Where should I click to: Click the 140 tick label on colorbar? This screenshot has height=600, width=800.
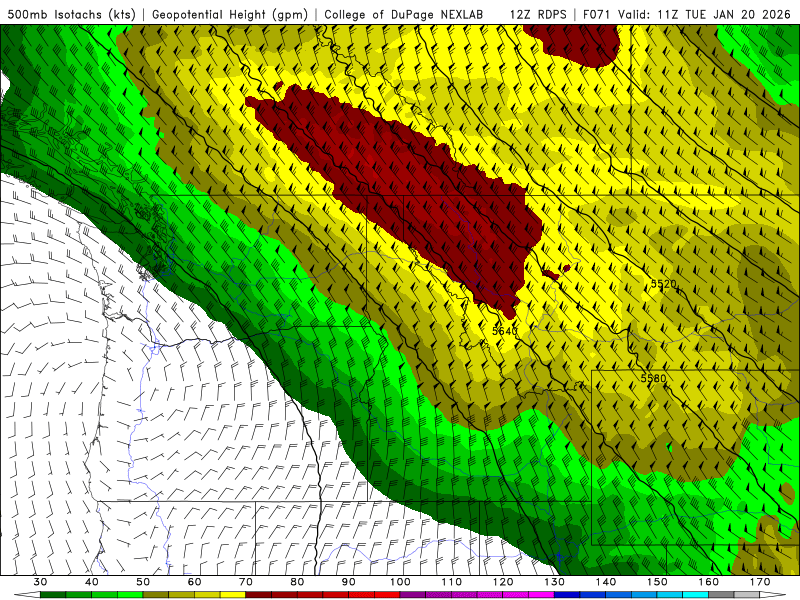click(606, 582)
